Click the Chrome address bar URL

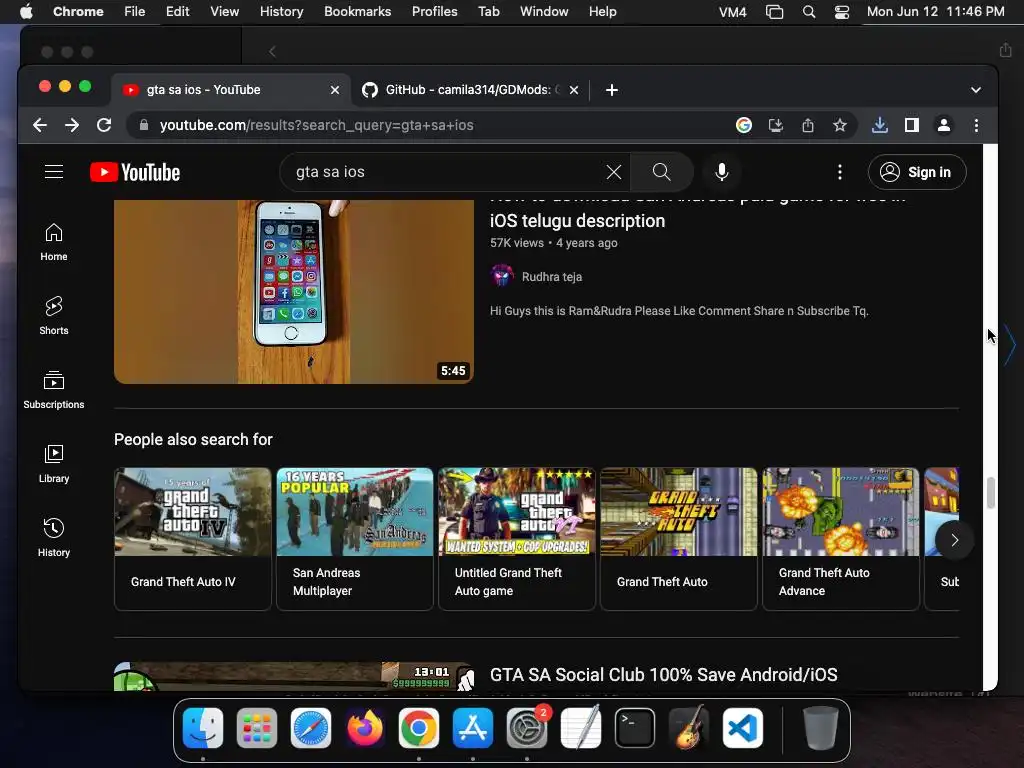tap(317, 125)
